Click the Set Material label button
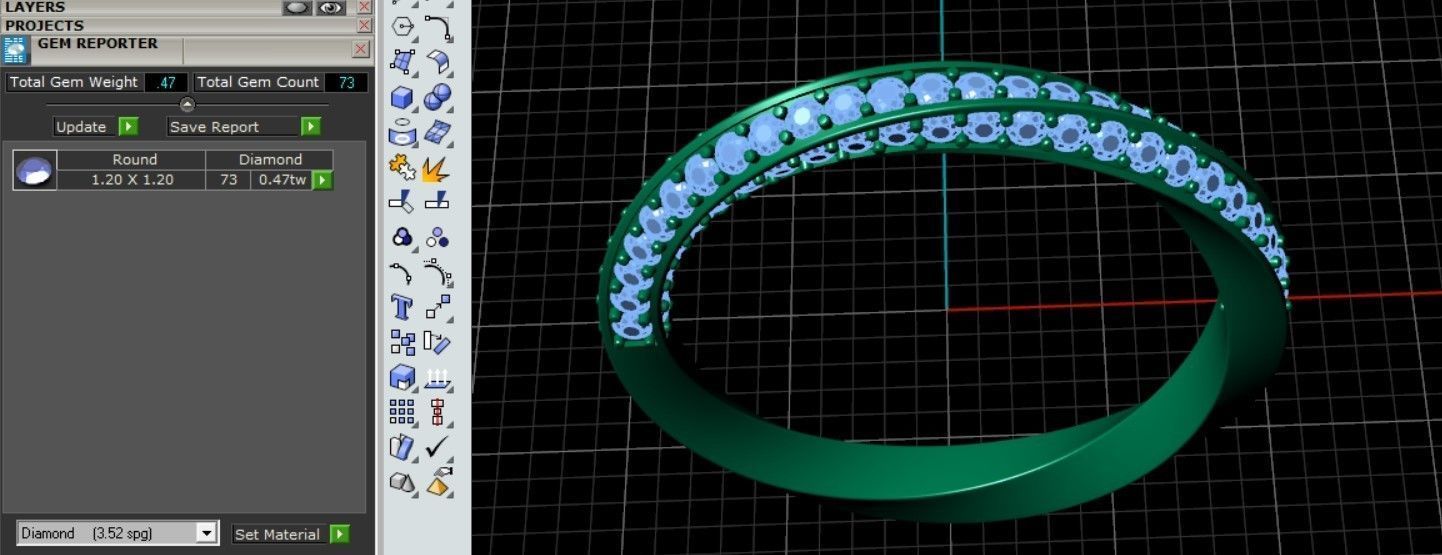 point(277,534)
